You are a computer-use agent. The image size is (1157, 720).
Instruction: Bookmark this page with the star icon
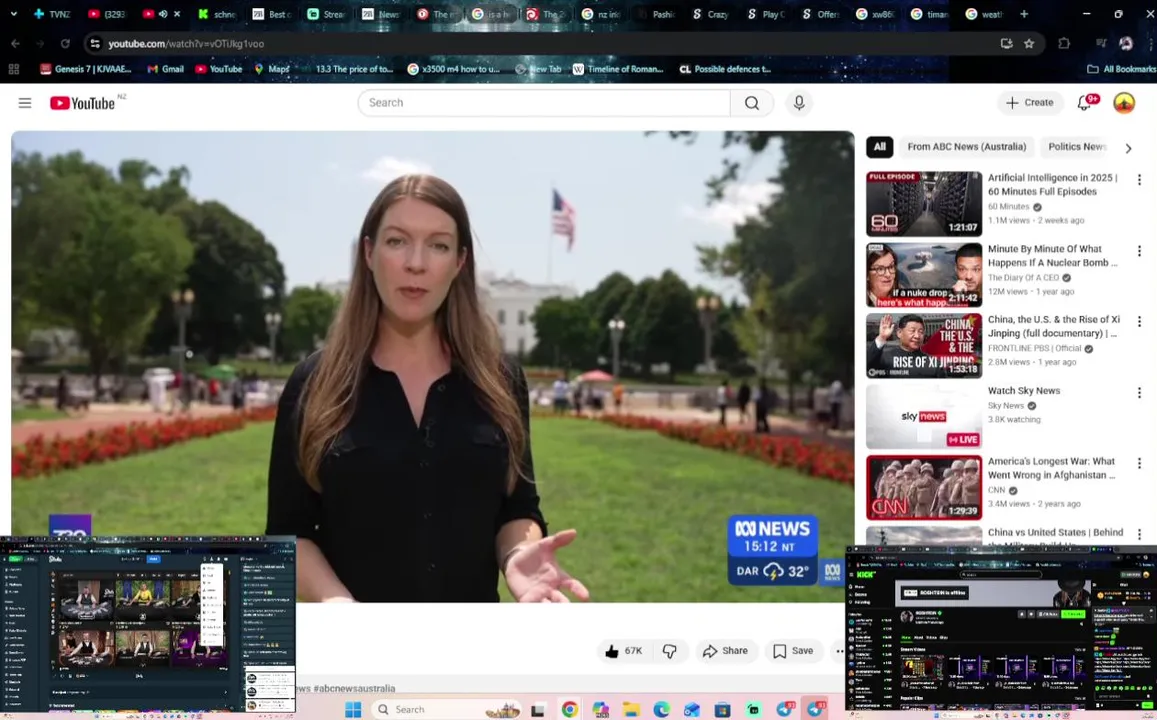(x=1029, y=44)
